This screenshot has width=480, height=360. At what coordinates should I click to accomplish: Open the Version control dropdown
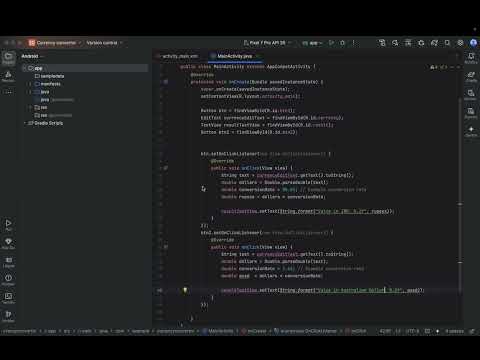tap(104, 43)
